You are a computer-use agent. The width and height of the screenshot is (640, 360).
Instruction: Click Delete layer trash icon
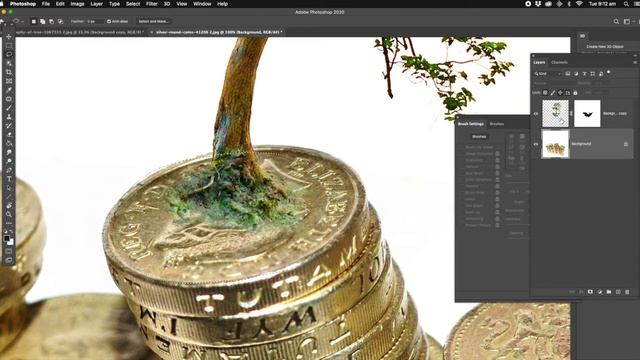coord(627,292)
